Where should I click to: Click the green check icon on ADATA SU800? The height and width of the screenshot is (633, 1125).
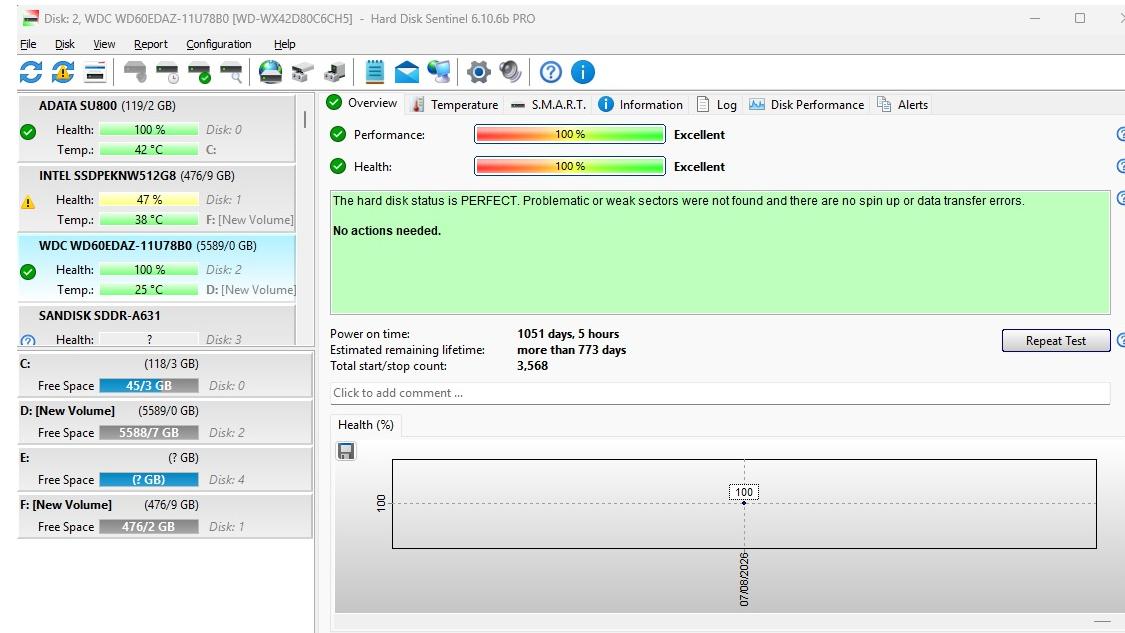click(28, 132)
